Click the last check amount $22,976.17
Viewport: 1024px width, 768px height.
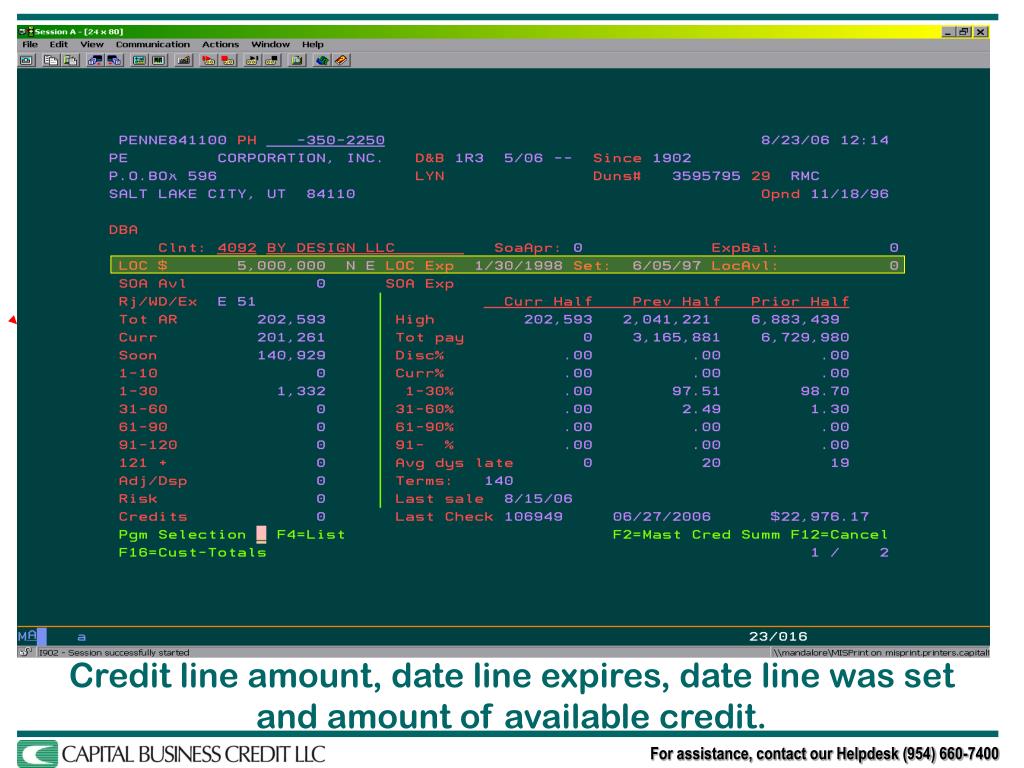coord(820,517)
